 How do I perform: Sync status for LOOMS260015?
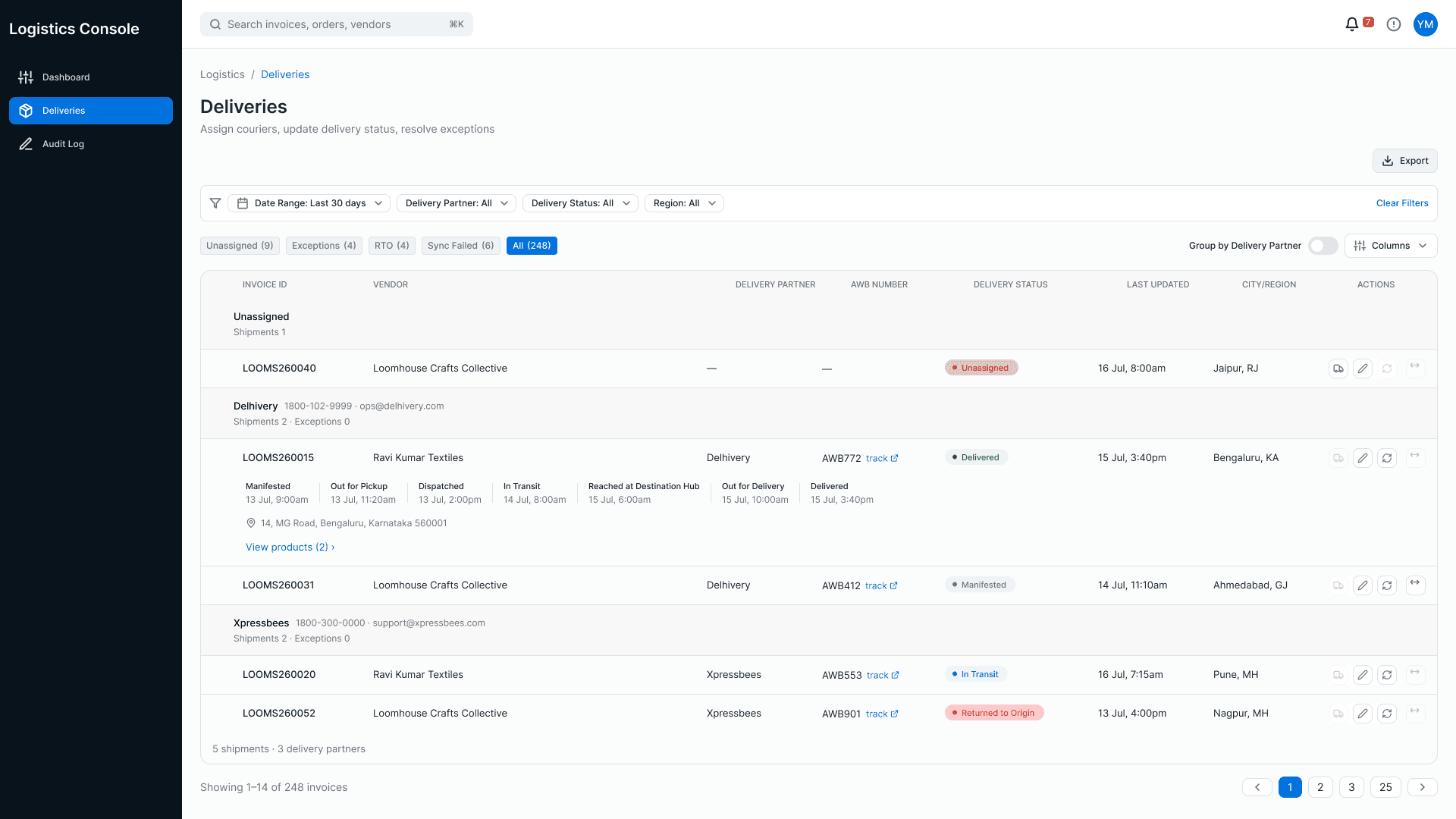1387,458
